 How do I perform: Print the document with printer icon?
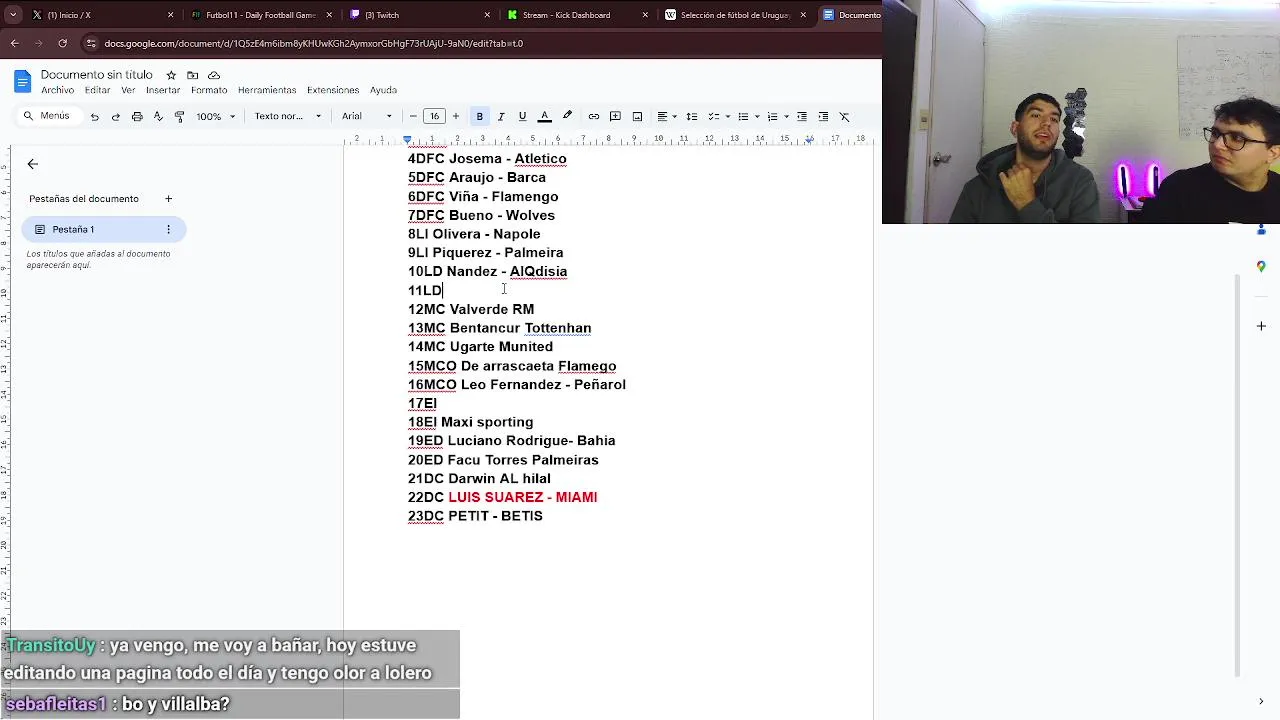click(x=137, y=117)
